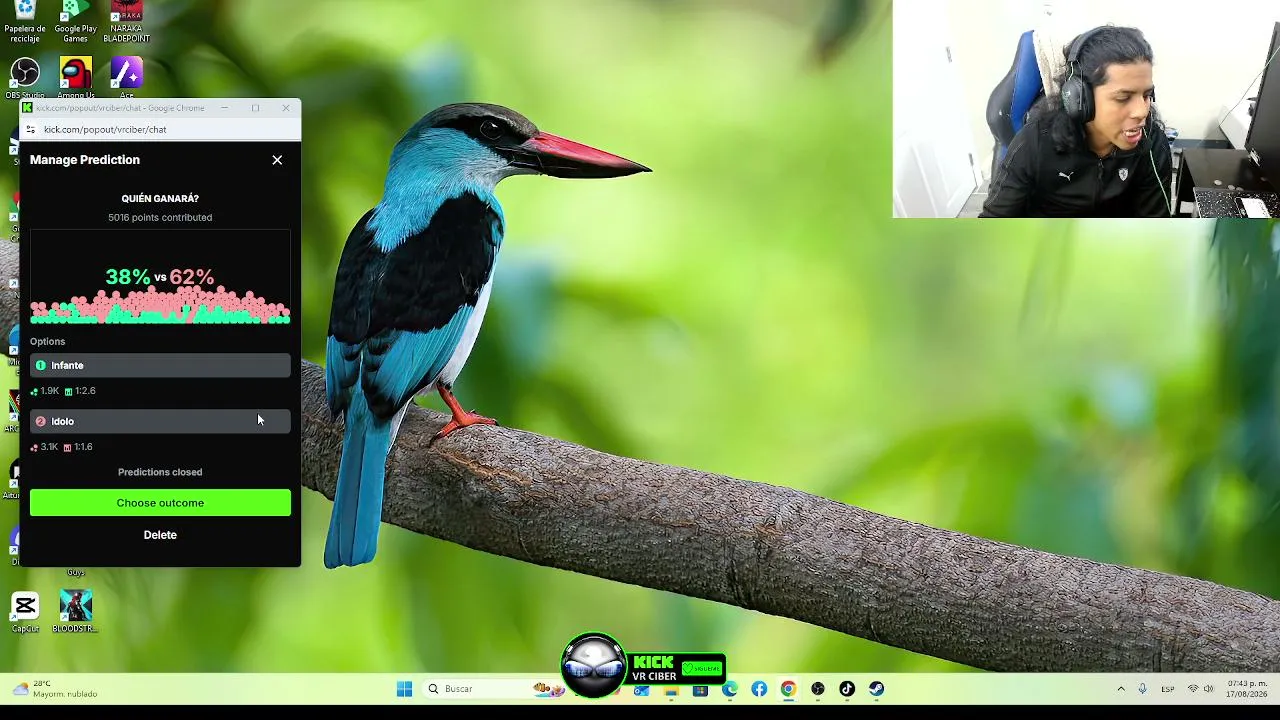Open OBS Studio from the taskbar

click(x=818, y=689)
